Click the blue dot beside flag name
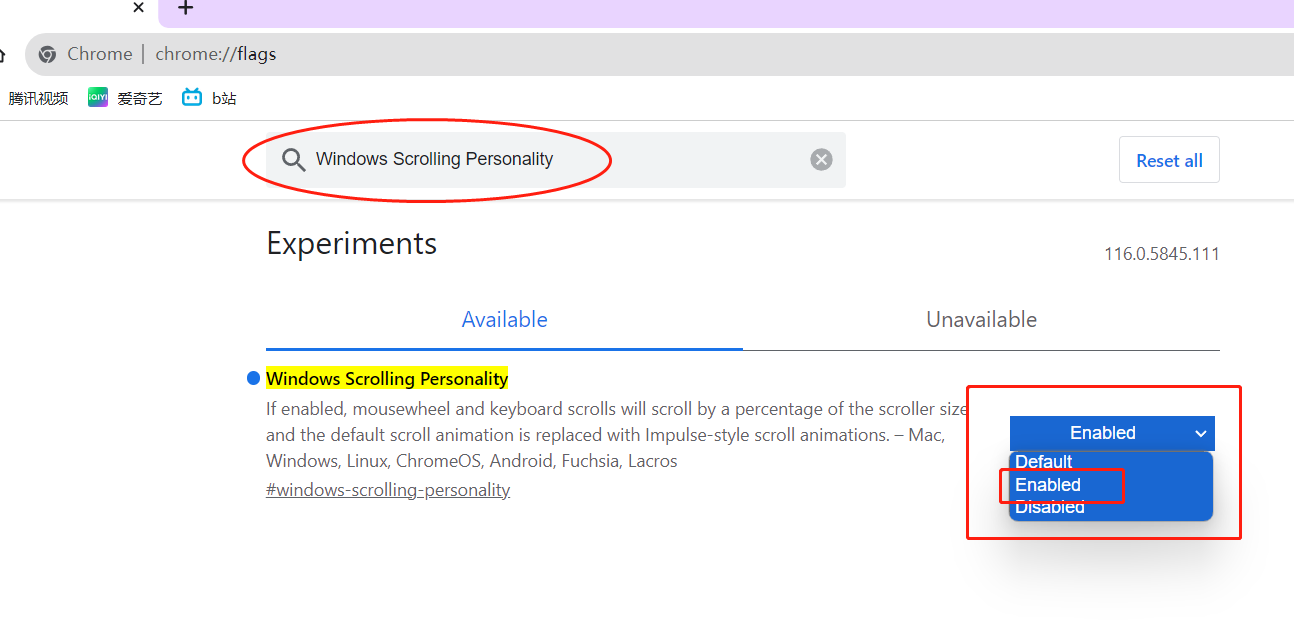1294x621 pixels. 253,378
